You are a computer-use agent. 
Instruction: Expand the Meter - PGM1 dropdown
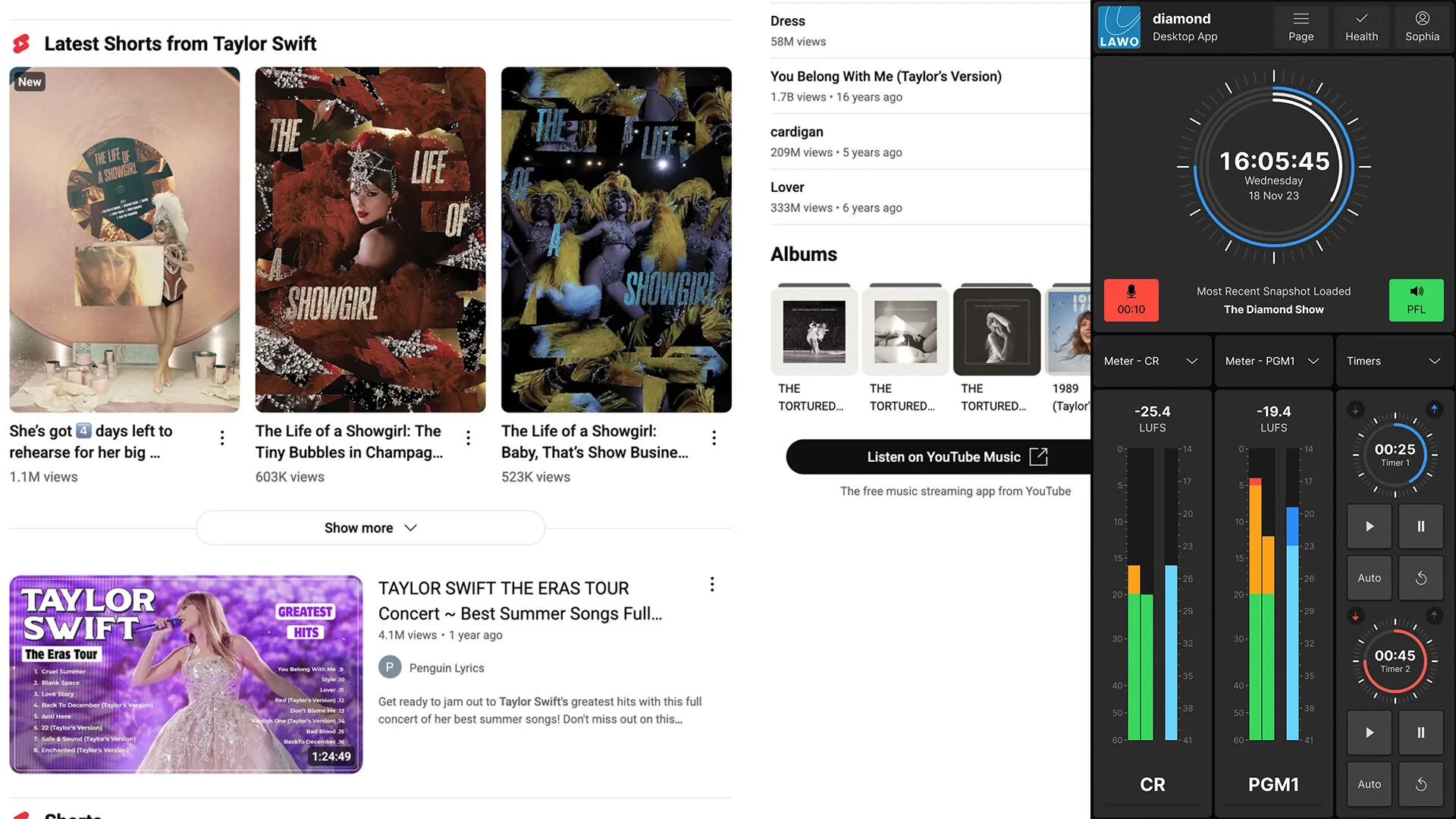1272,361
